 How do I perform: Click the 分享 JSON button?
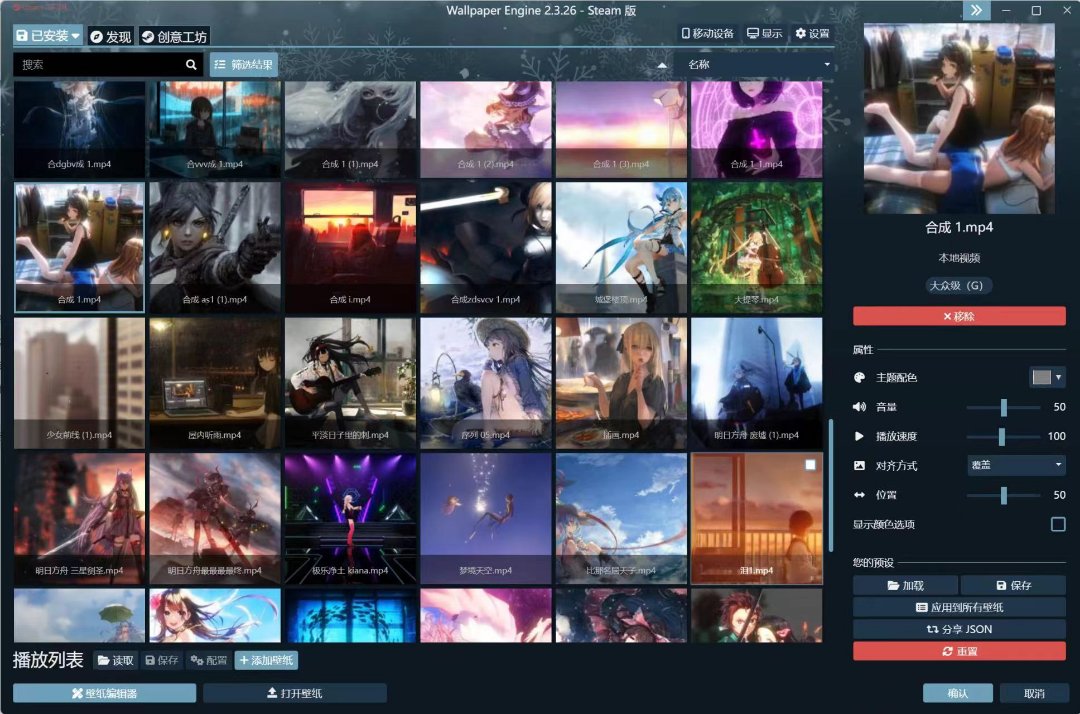(x=959, y=629)
